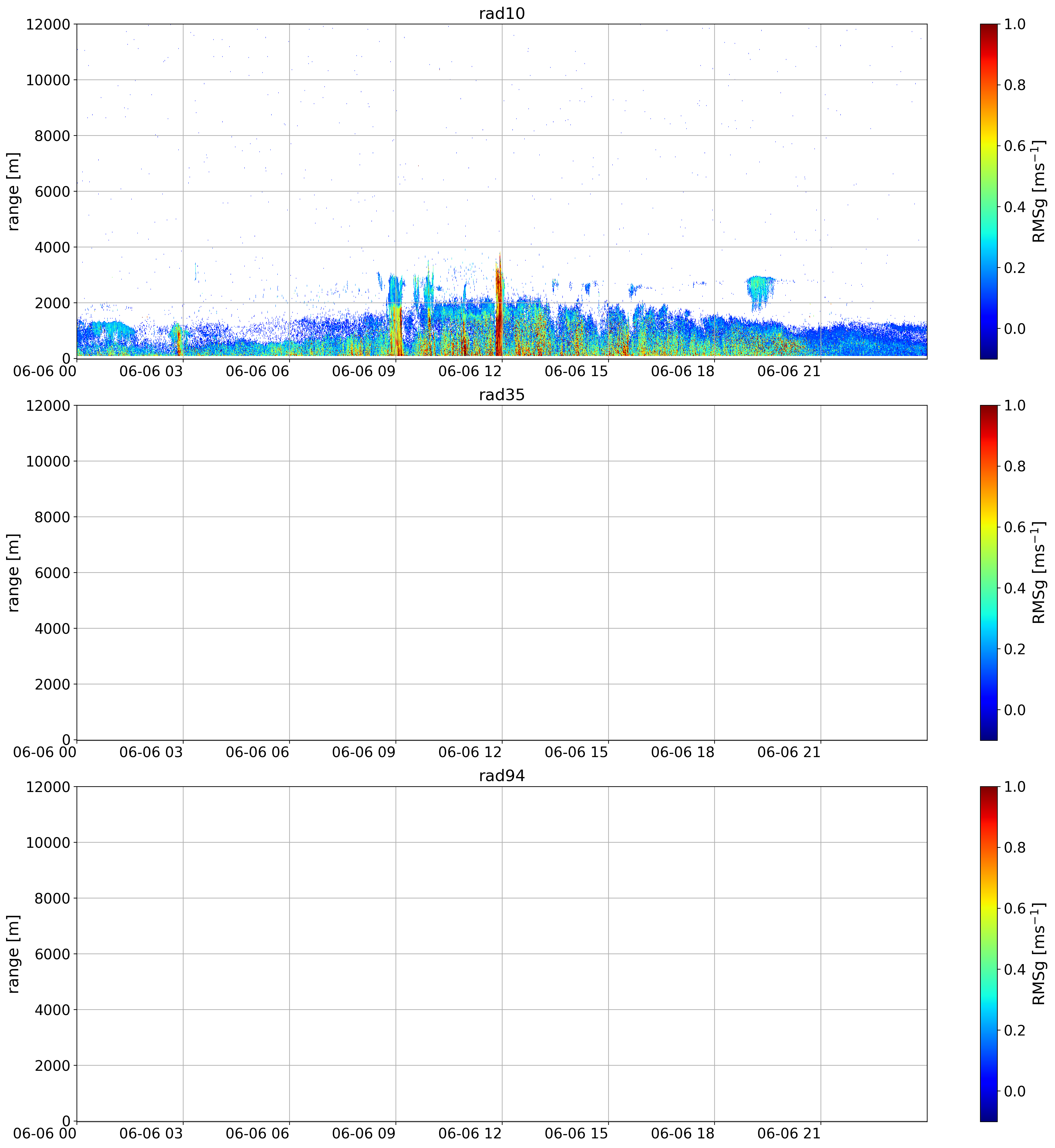This screenshot has width=1055, height=1148.
Task: Click the rad94 range [m] axis label
Action: (14, 954)
